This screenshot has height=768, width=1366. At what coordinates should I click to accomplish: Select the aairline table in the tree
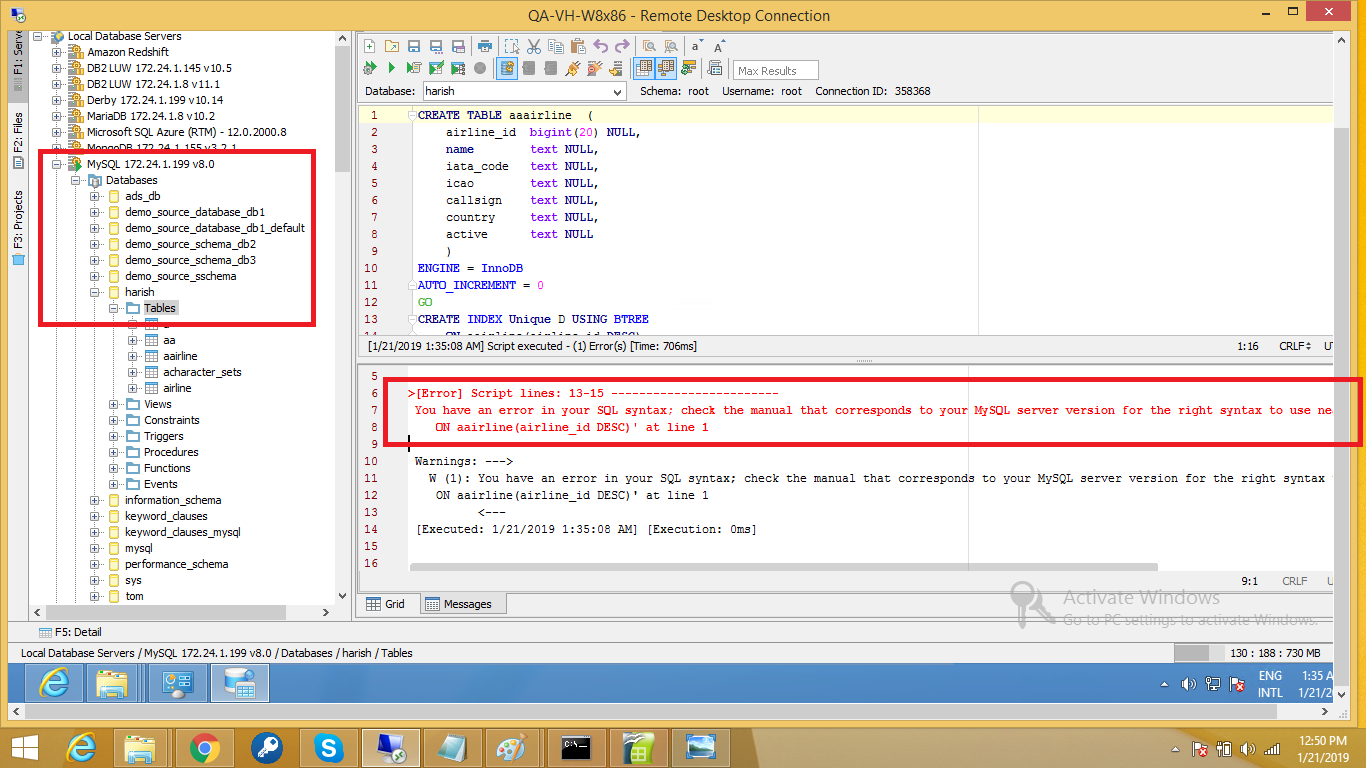click(181, 356)
